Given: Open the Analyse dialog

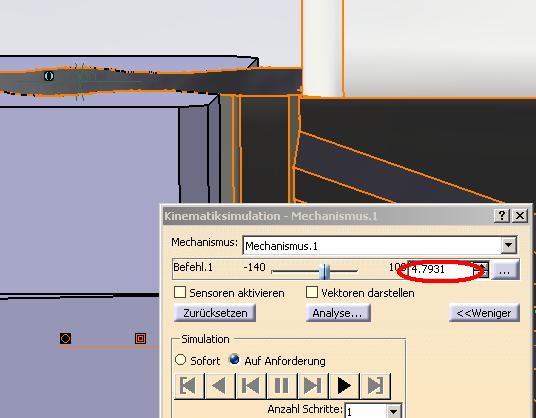Looking at the screenshot, I should point(338,313).
